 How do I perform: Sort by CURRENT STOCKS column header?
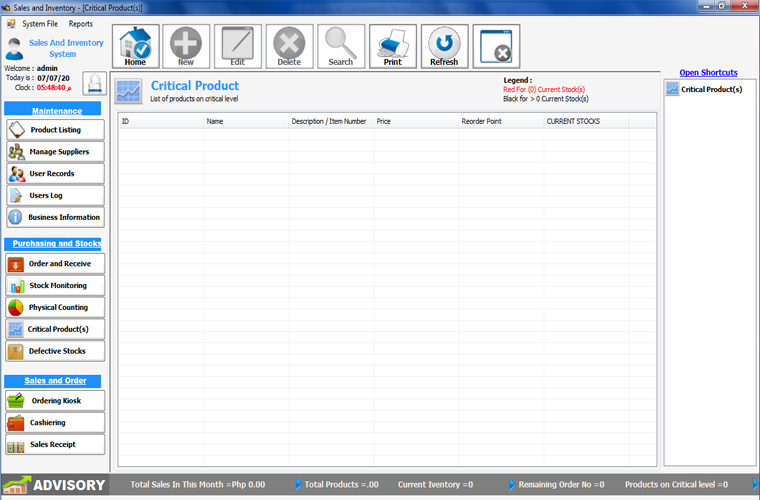coord(586,121)
